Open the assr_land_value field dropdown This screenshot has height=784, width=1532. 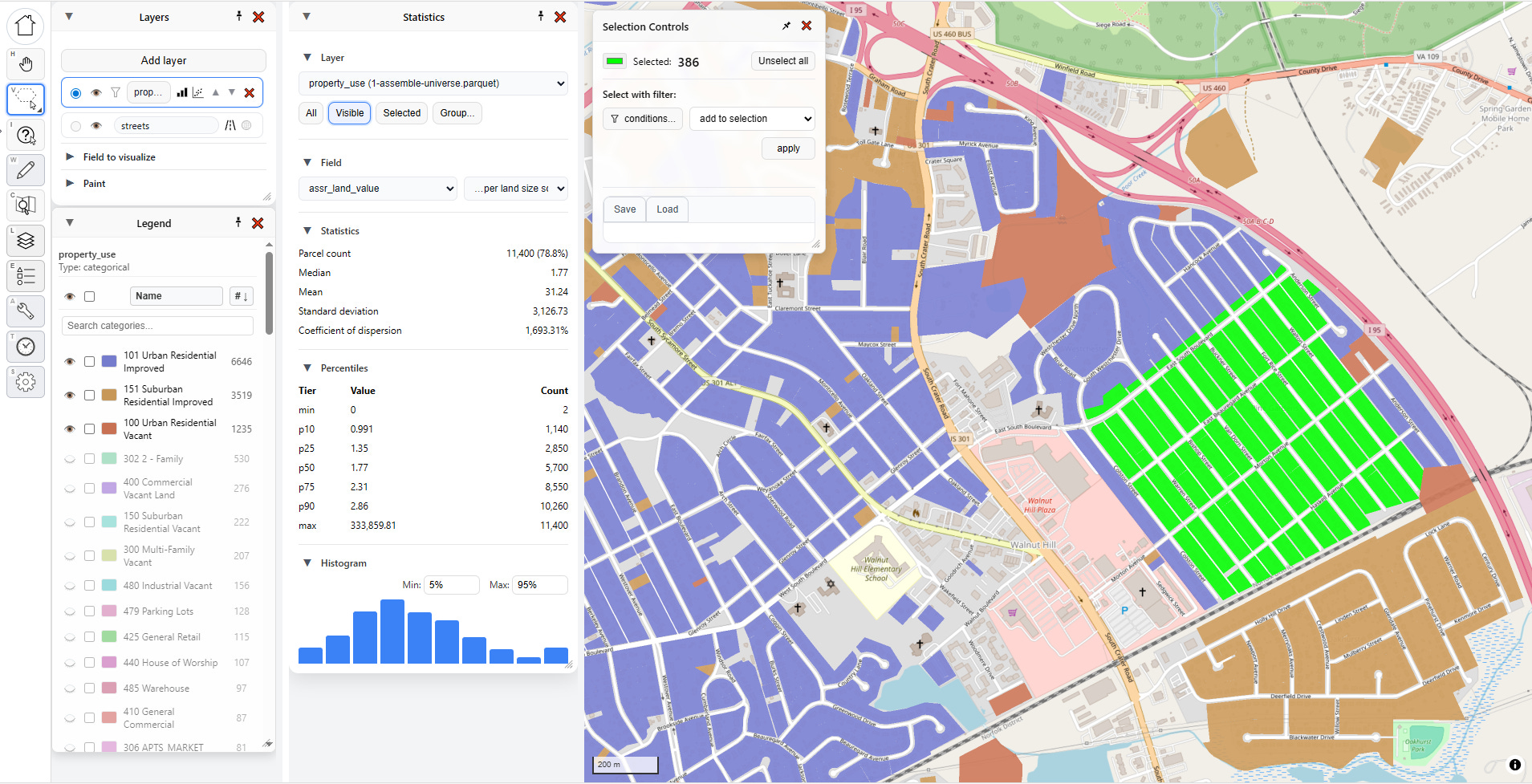coord(377,189)
